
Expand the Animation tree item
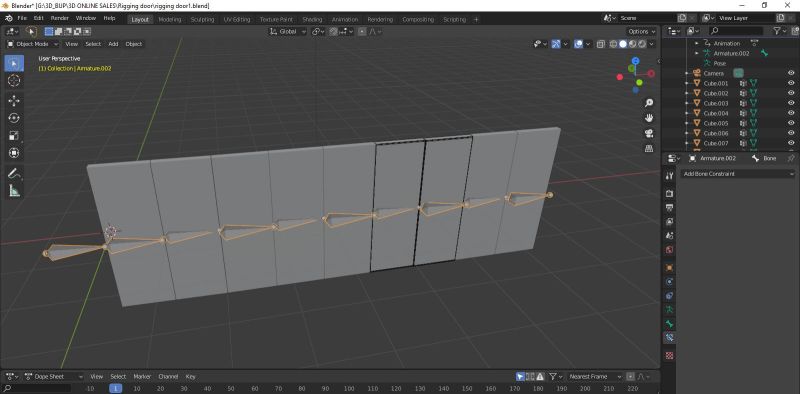tap(697, 43)
